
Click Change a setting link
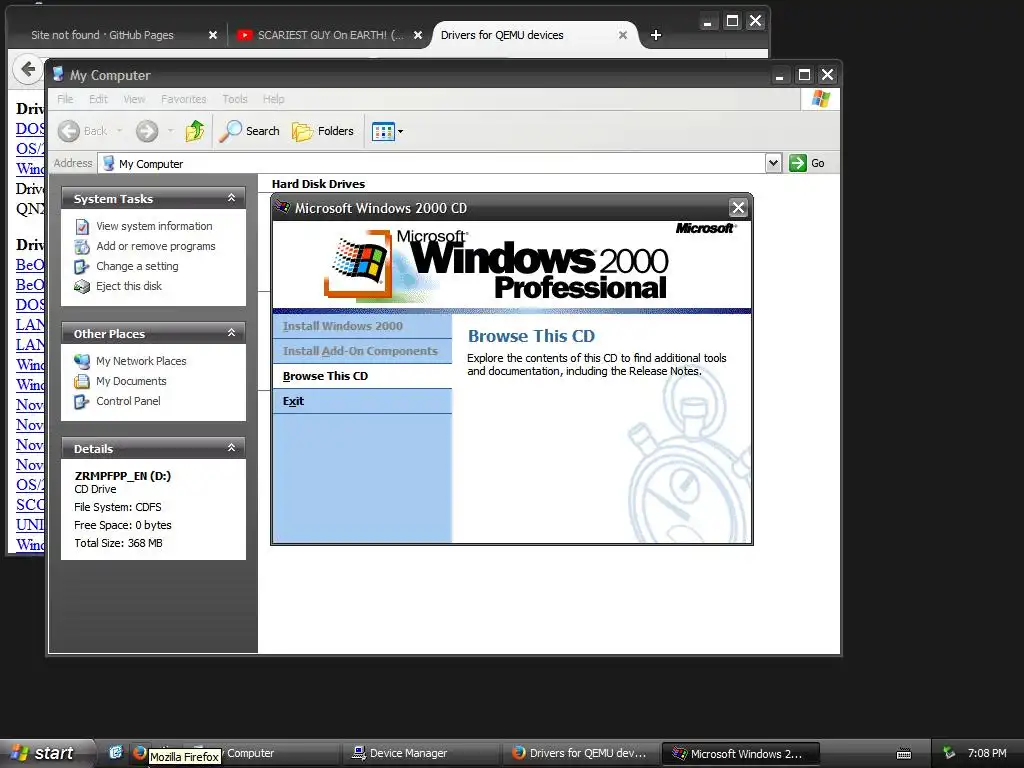click(137, 266)
